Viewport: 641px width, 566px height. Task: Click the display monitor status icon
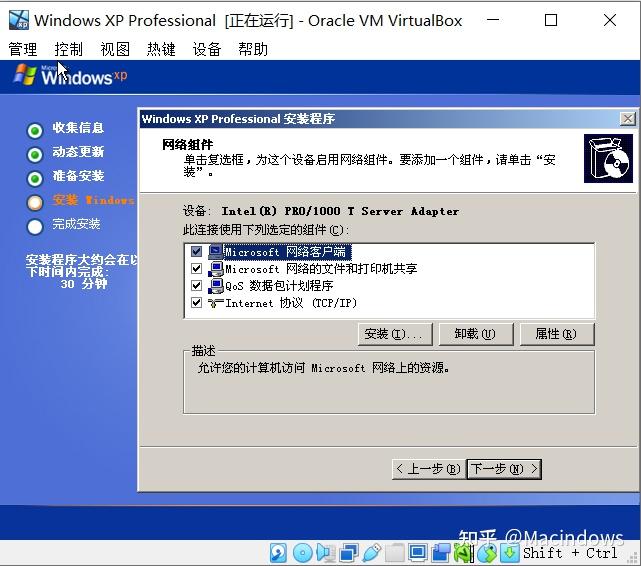point(418,553)
